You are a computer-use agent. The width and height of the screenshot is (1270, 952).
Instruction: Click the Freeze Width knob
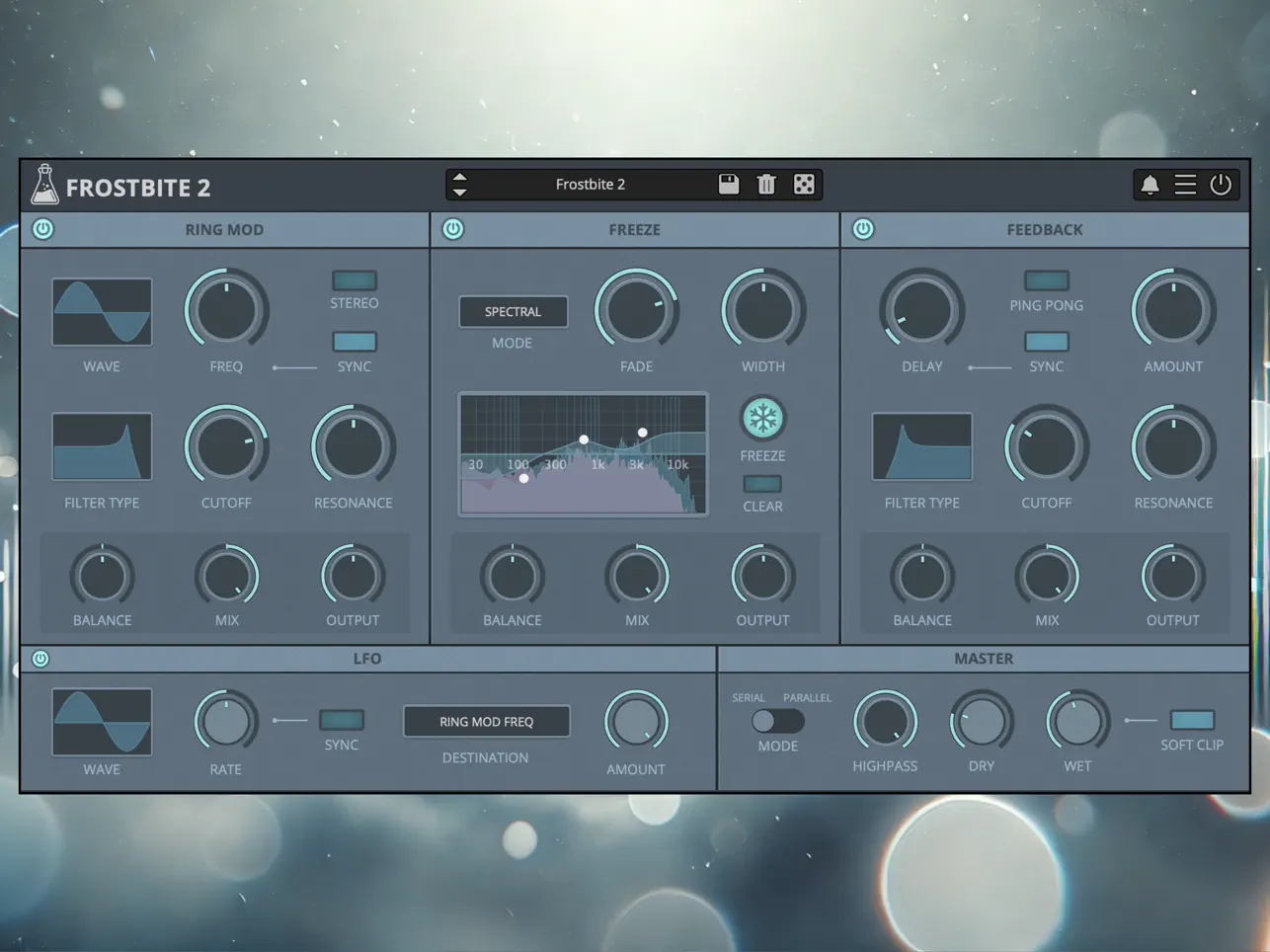tap(763, 310)
